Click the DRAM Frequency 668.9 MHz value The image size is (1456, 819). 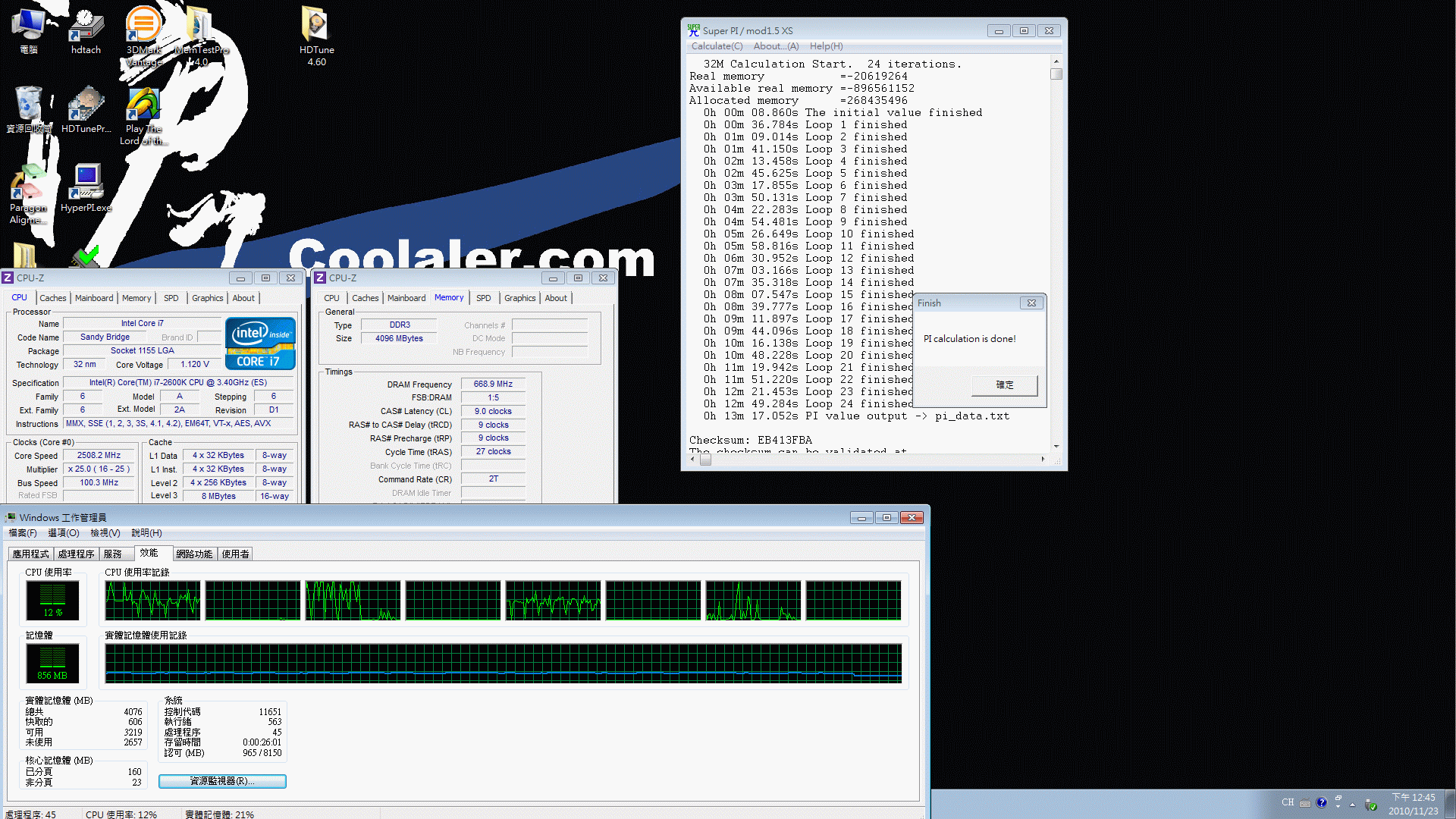(x=493, y=384)
